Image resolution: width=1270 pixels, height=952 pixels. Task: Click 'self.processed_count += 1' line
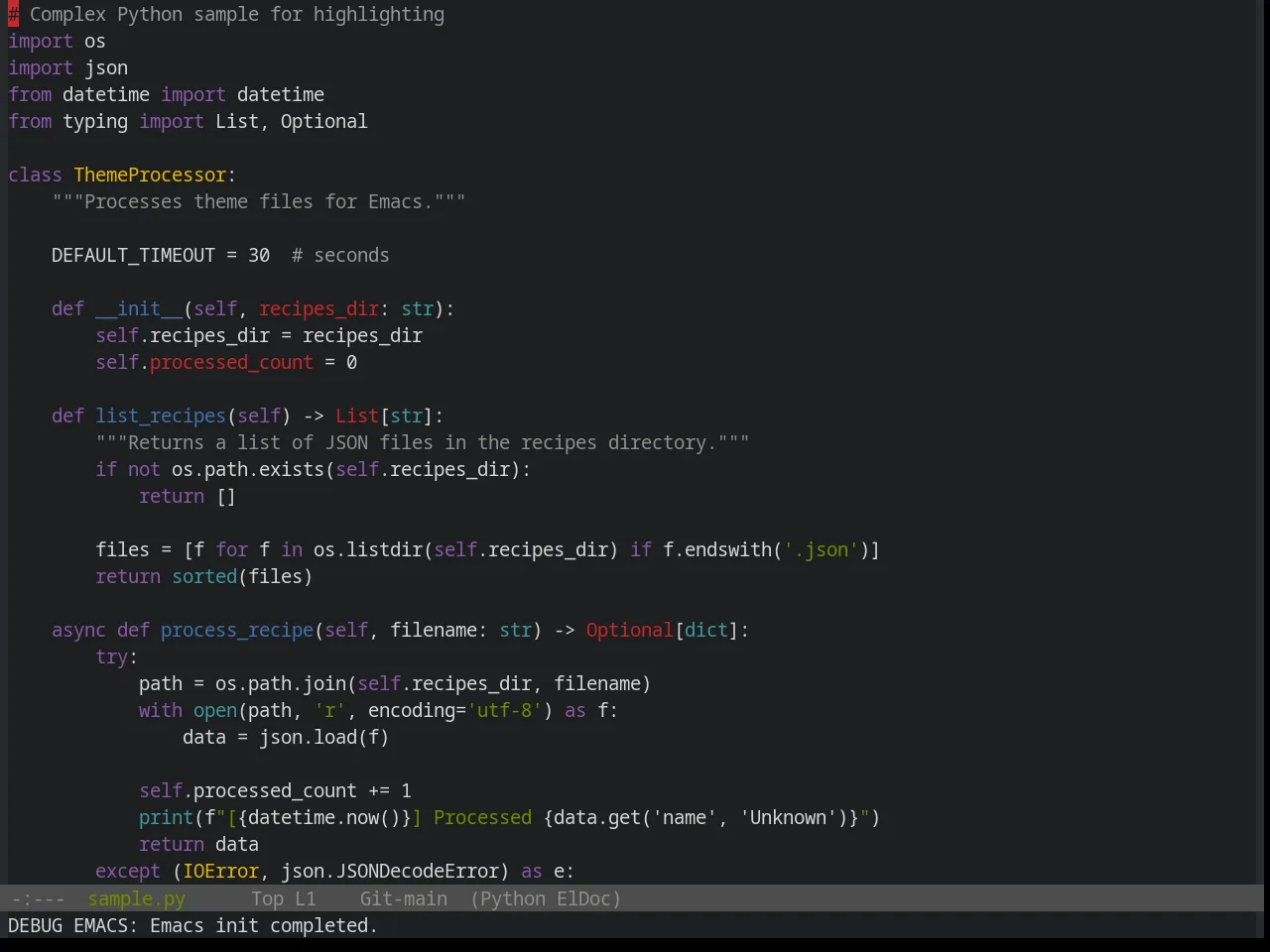pos(275,790)
